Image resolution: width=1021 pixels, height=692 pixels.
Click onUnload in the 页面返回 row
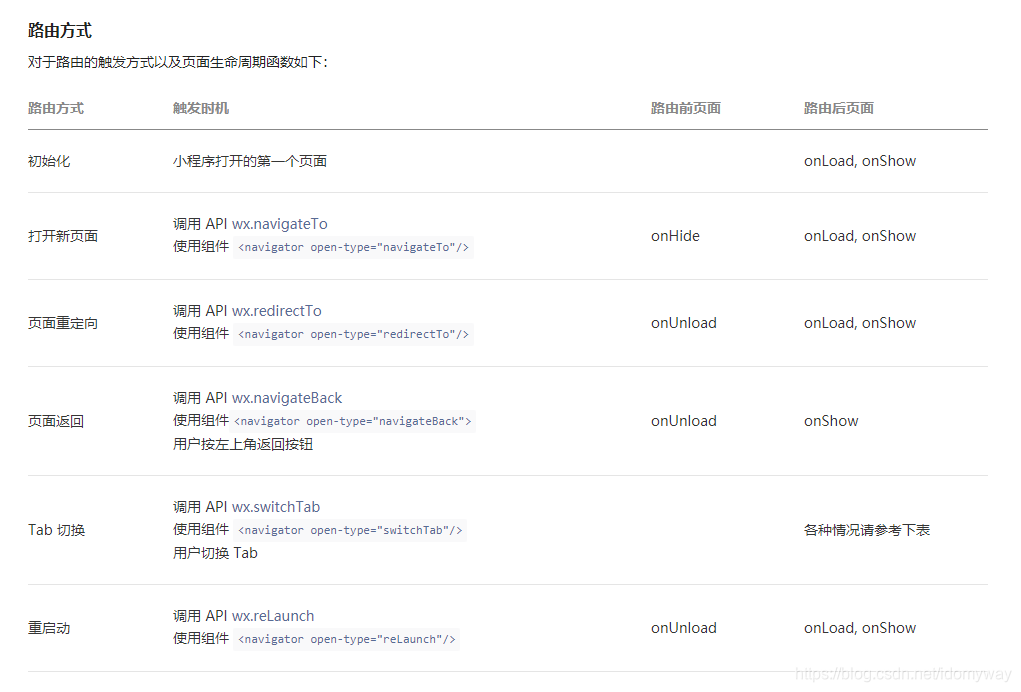tap(684, 421)
